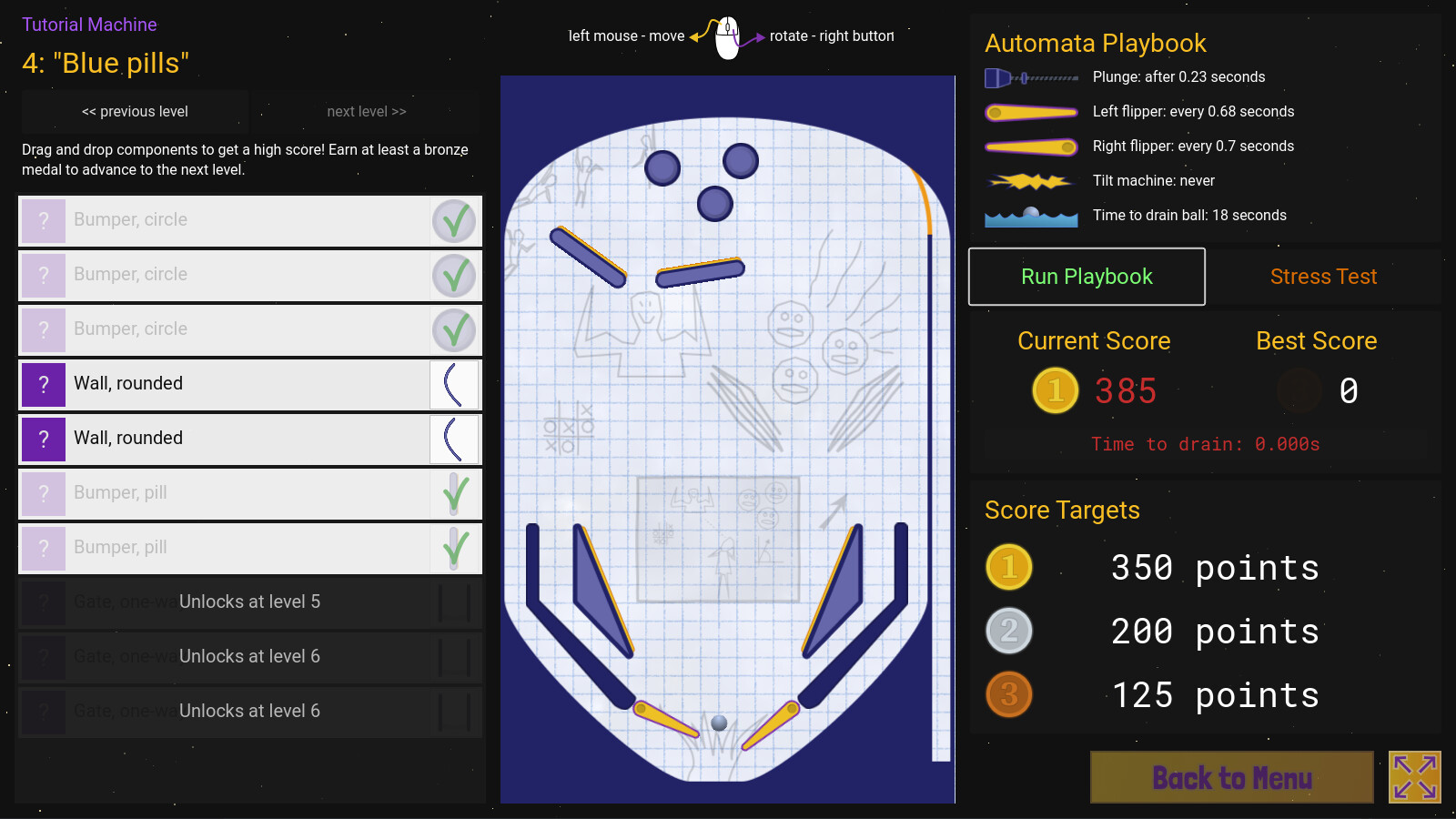This screenshot has height=819, width=1456.
Task: Go to the previous level
Action: coord(135,111)
